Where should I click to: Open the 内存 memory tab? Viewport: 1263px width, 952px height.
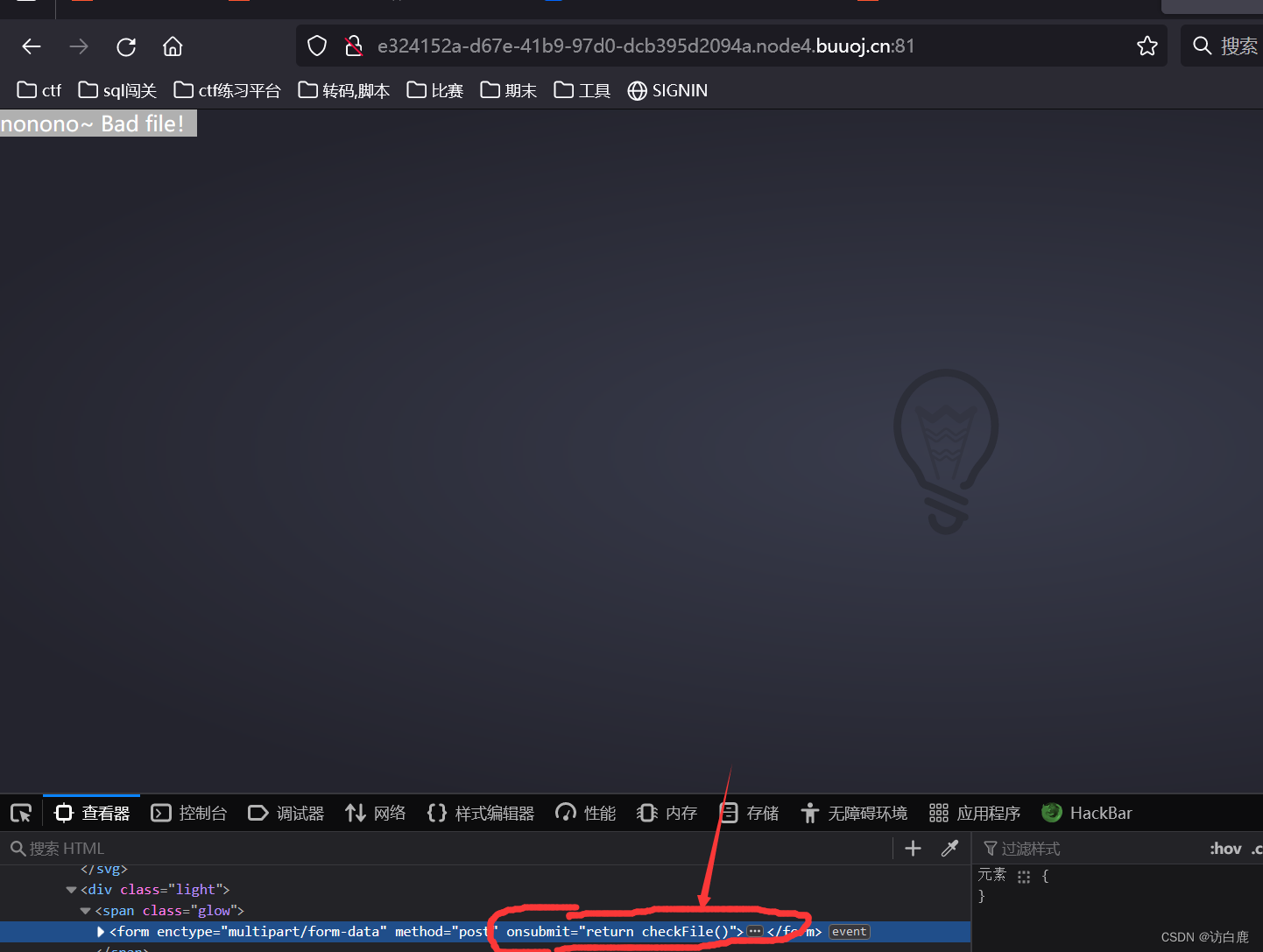(x=667, y=814)
